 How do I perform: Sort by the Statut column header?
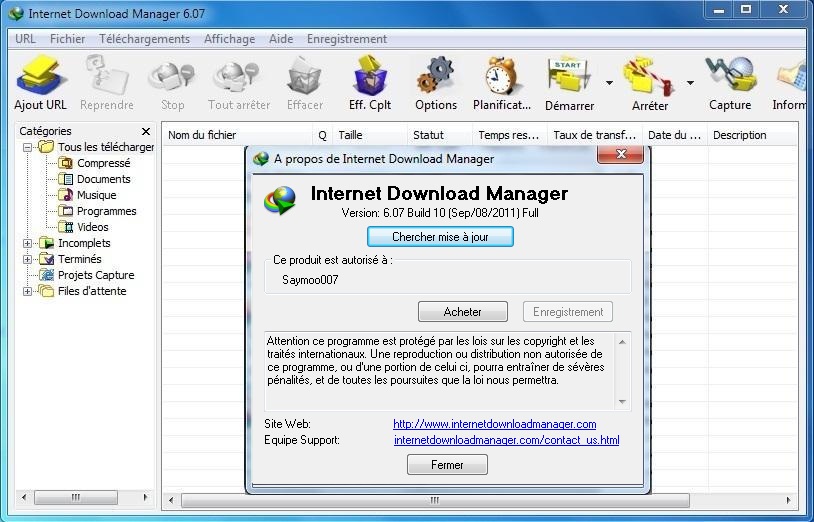click(439, 135)
